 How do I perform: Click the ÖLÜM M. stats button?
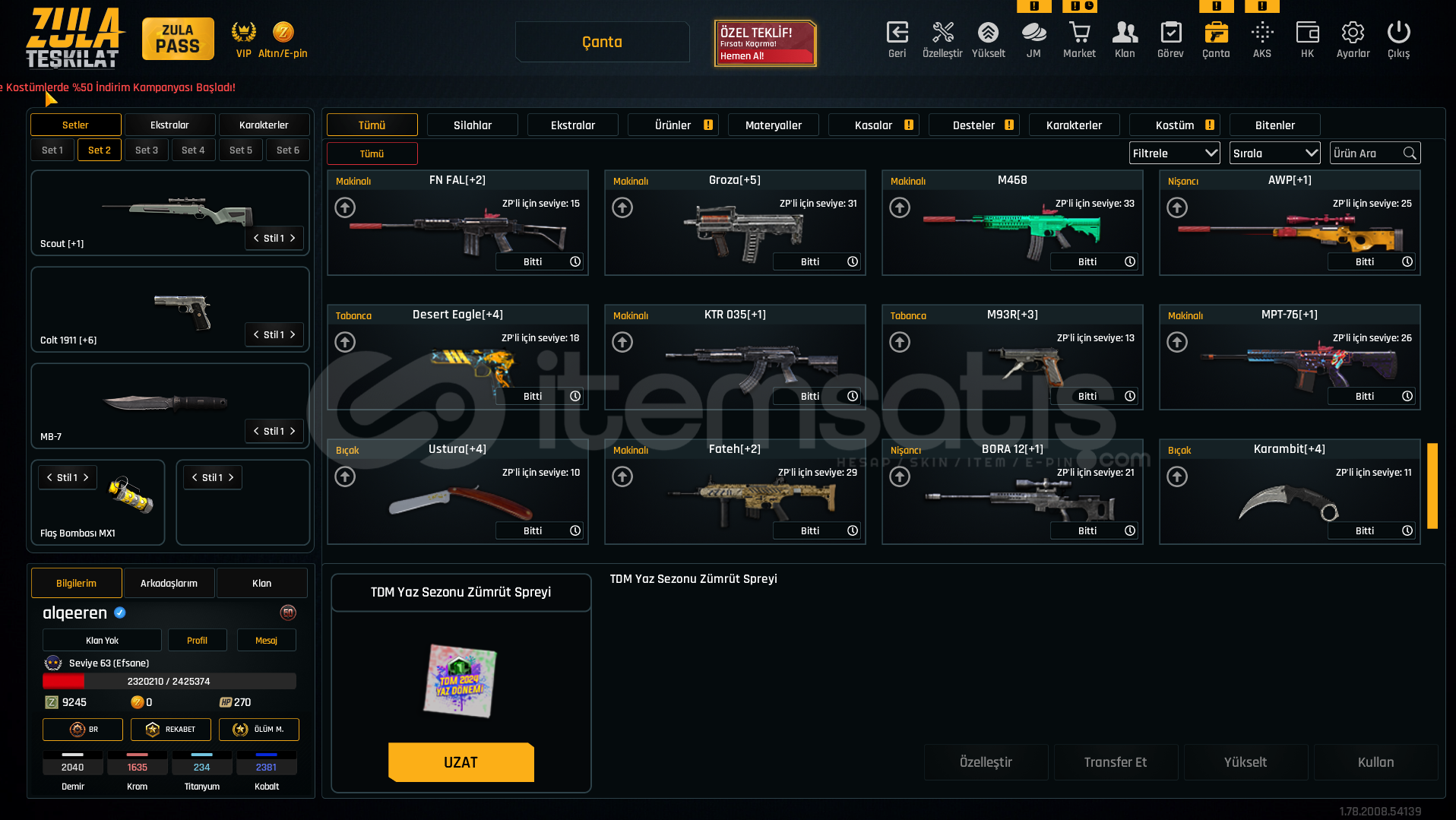pos(259,730)
